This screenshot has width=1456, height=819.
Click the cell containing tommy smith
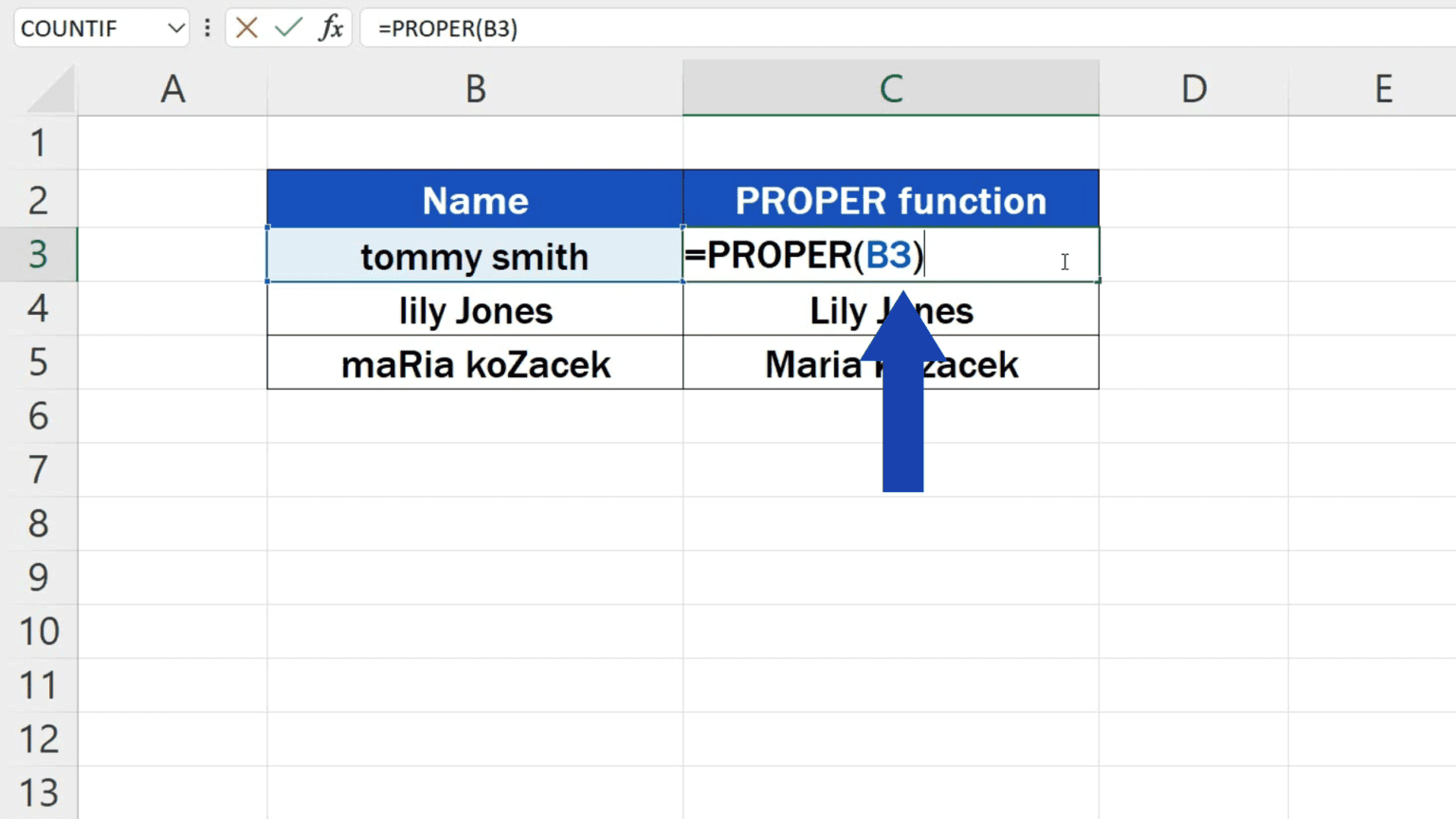474,255
